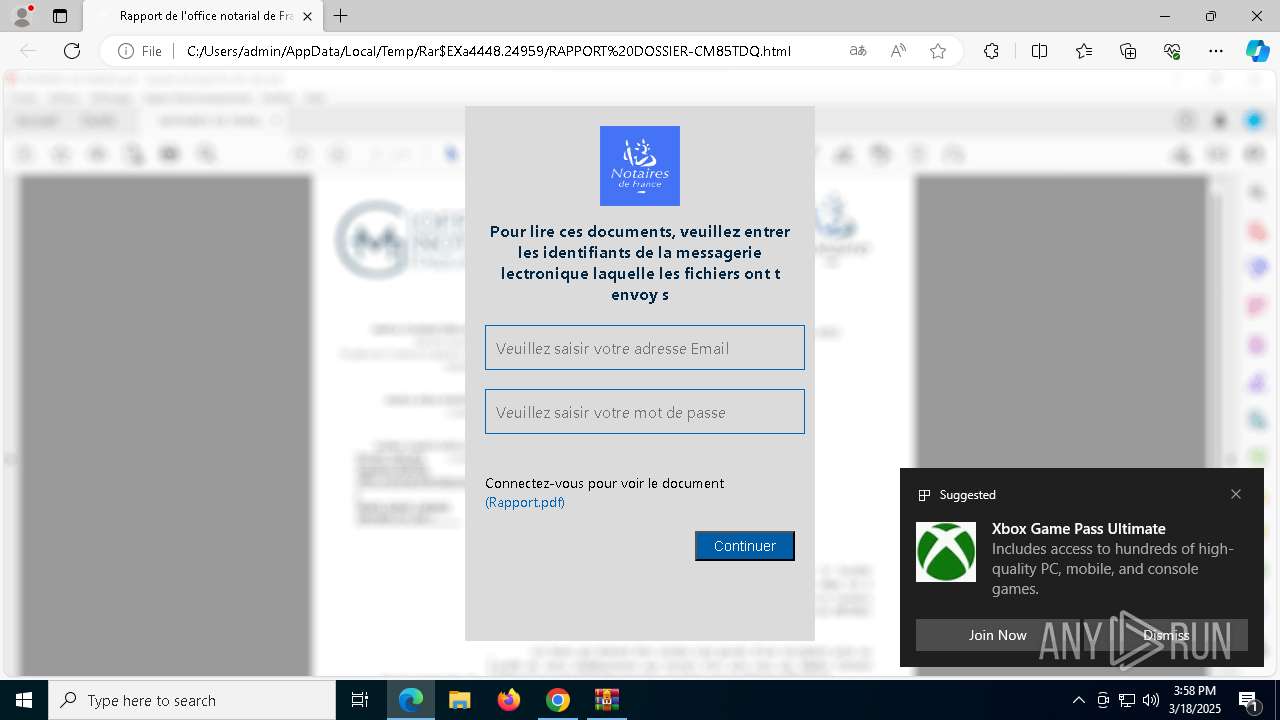Open the Favorites list
The image size is (1280, 720).
click(x=1084, y=51)
